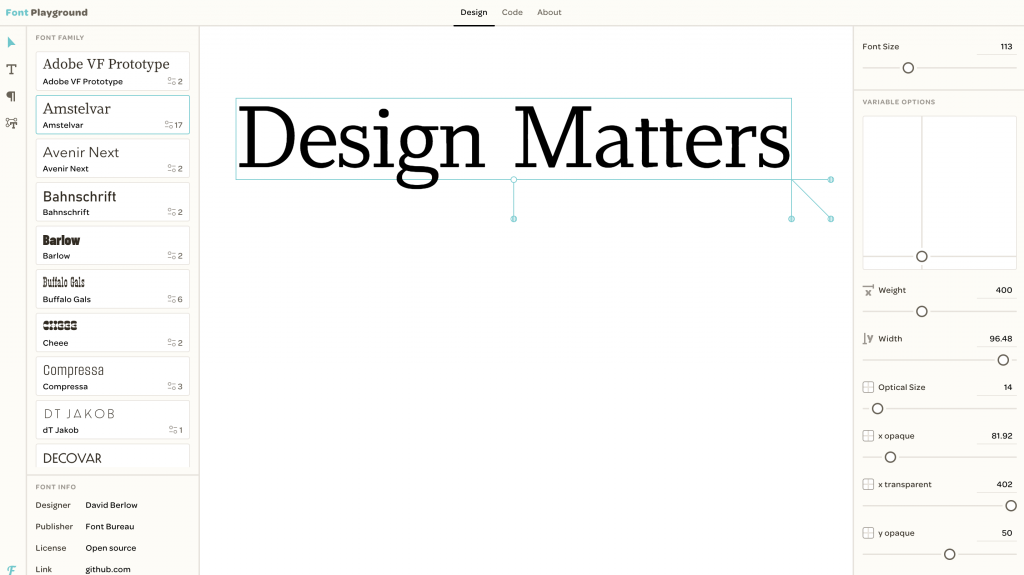1024x575 pixels.
Task: Click the F logo icon at bottom left
Action: [11, 569]
